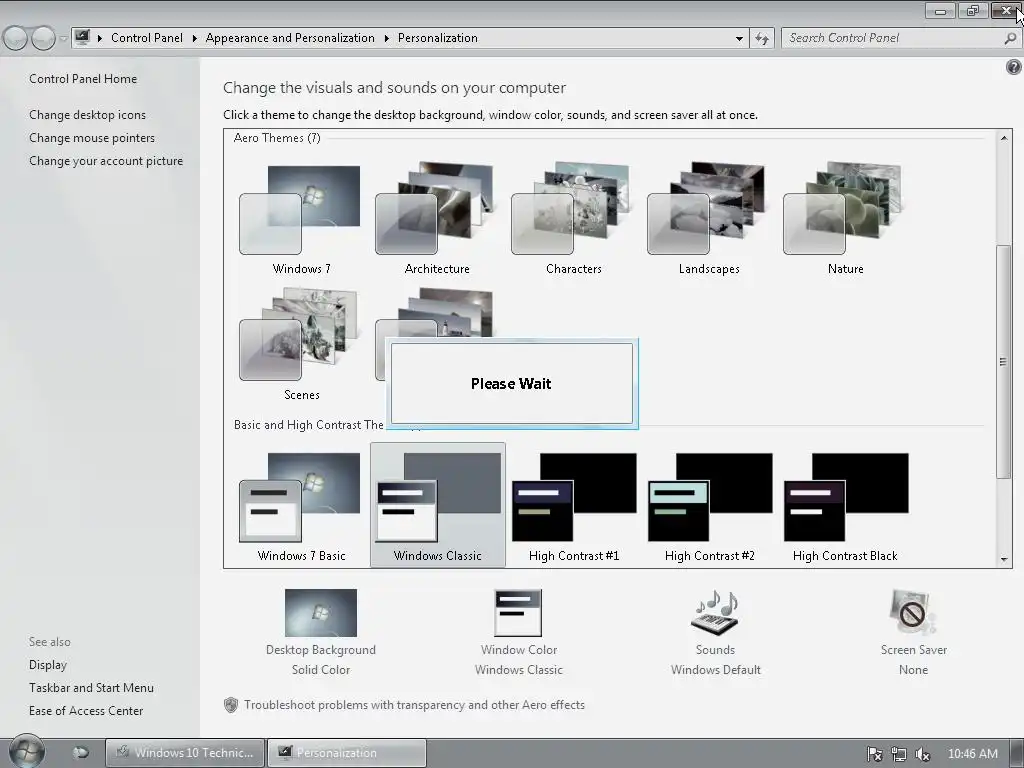Open Troubleshoot problems with transparency link
Viewport: 1024px width, 768px height.
[x=414, y=705]
